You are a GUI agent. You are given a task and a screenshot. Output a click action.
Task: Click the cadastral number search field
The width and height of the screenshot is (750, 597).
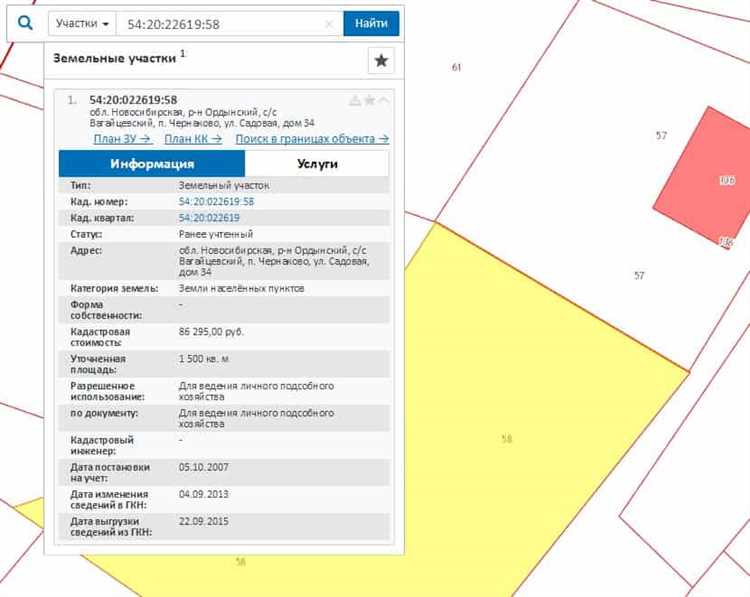(220, 24)
